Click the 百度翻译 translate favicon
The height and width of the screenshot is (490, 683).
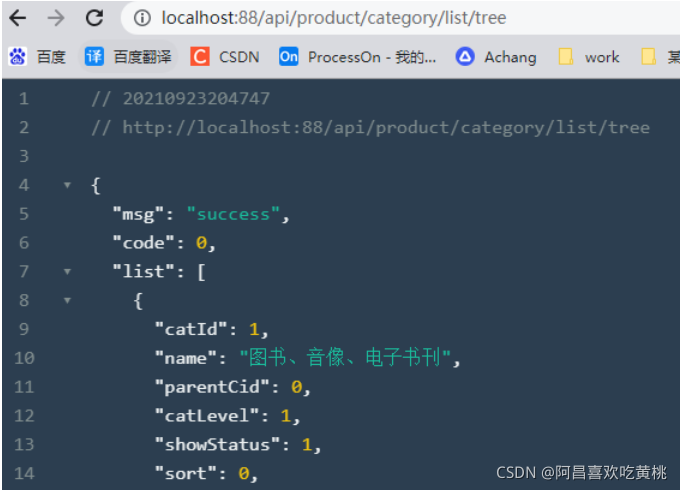pyautogui.click(x=94, y=57)
